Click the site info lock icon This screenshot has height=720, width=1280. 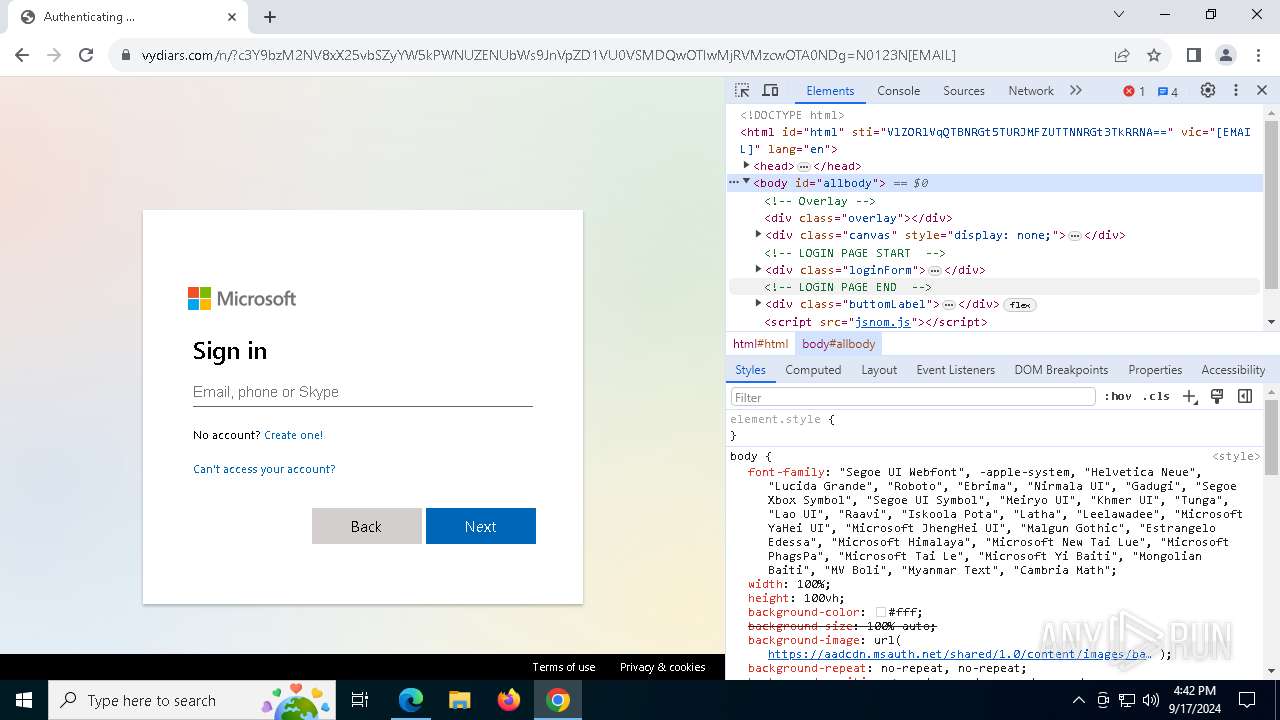[126, 55]
